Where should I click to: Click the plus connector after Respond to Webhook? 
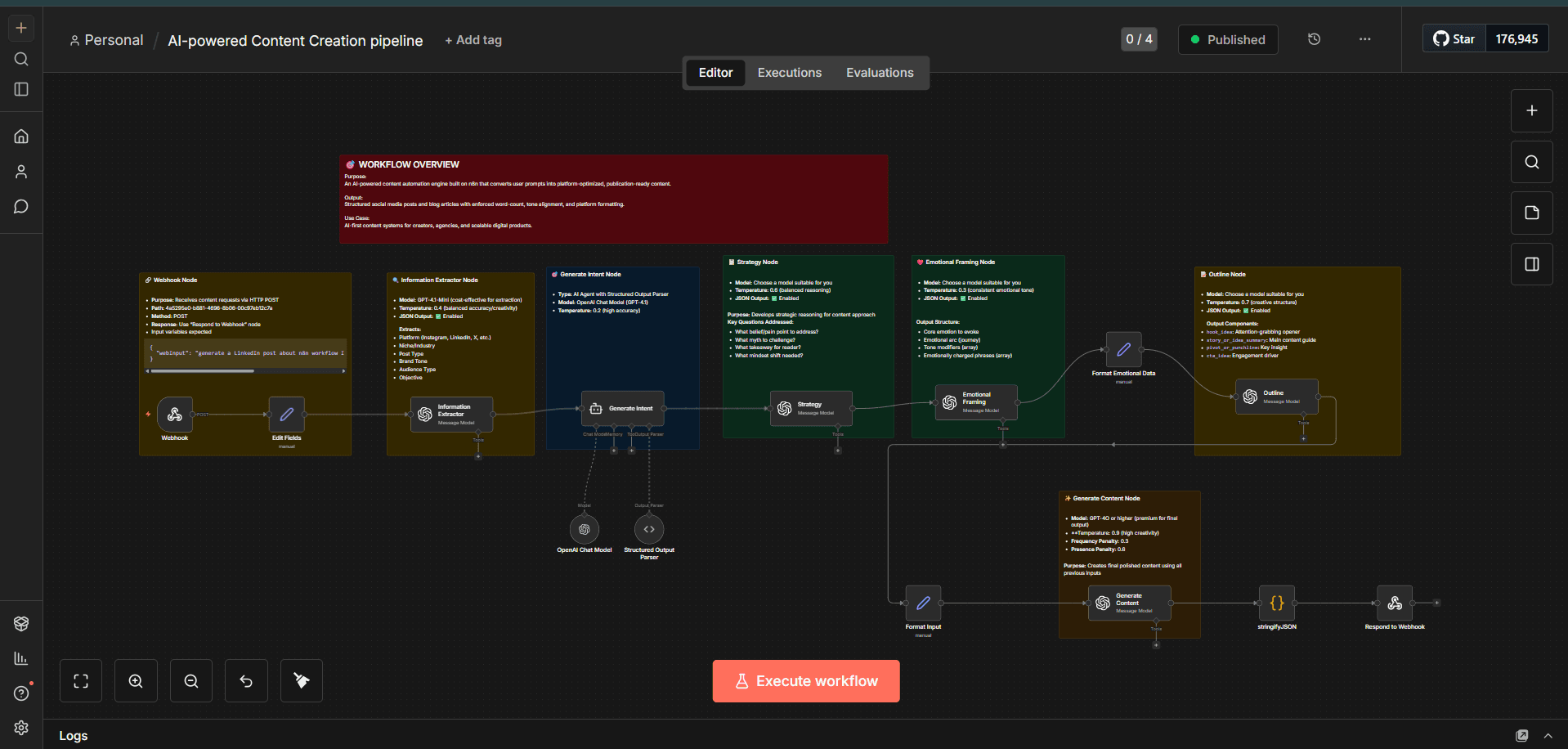(x=1436, y=603)
